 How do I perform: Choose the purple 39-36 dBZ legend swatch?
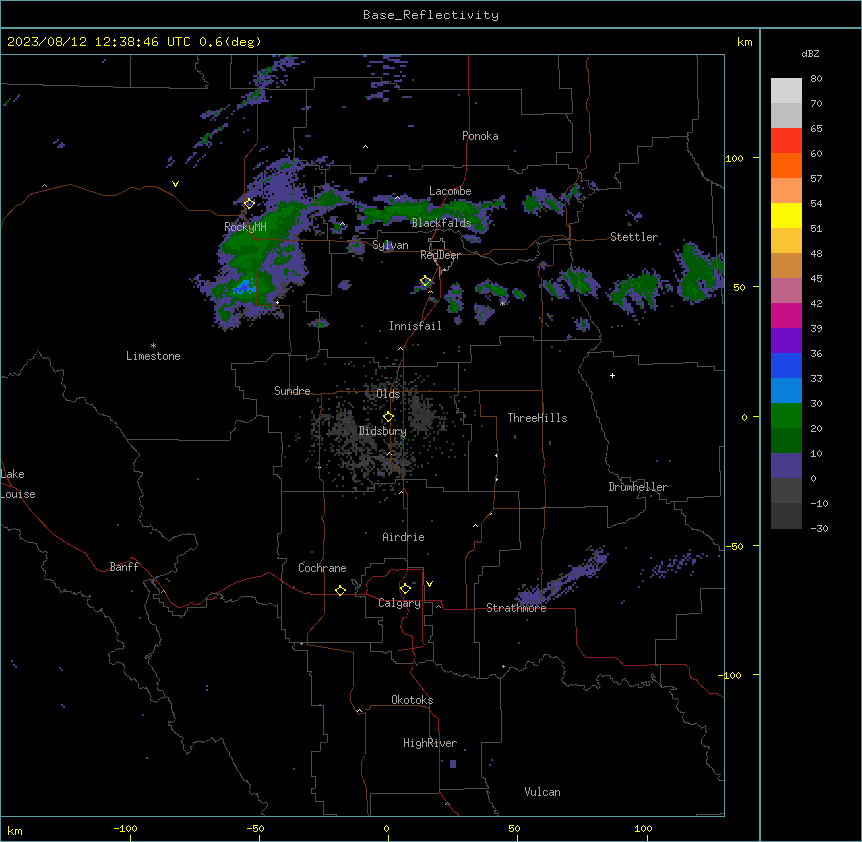[x=786, y=340]
